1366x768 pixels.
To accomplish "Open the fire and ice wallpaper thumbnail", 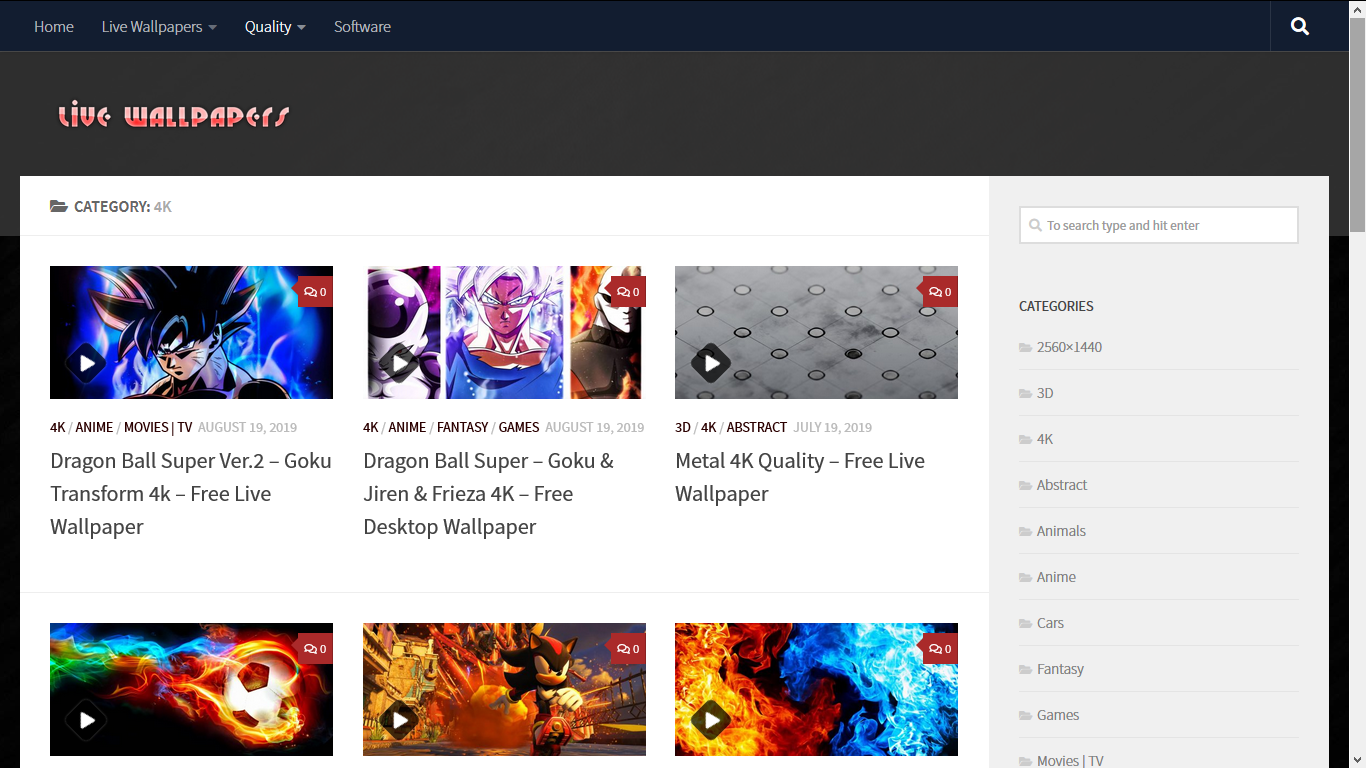I will pos(816,689).
